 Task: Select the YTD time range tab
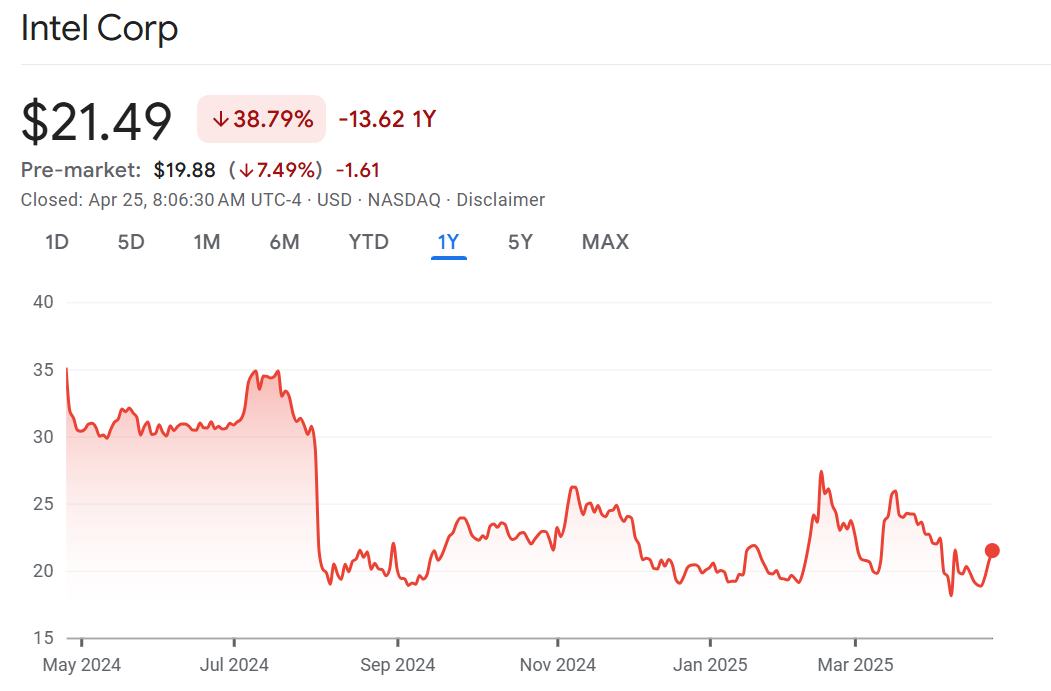pos(368,242)
